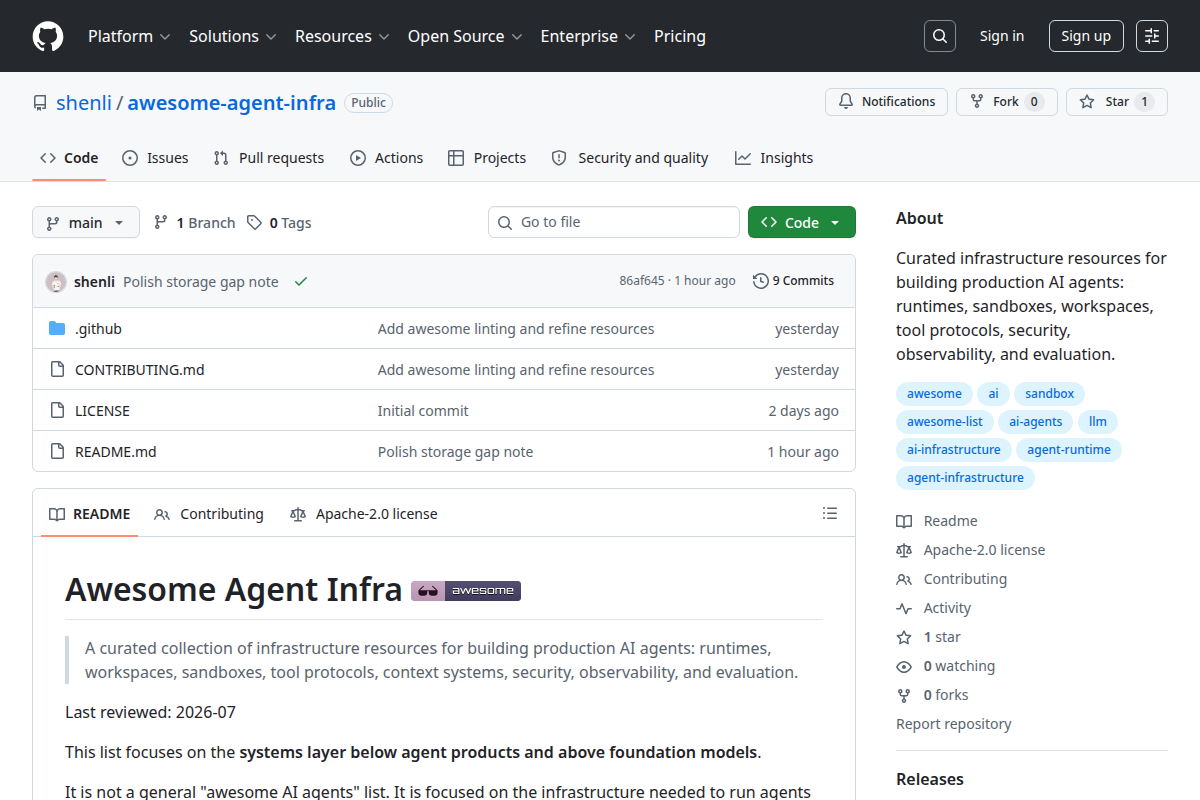Screen dimensions: 1200x800
Task: Select the Code tab
Action: click(69, 158)
